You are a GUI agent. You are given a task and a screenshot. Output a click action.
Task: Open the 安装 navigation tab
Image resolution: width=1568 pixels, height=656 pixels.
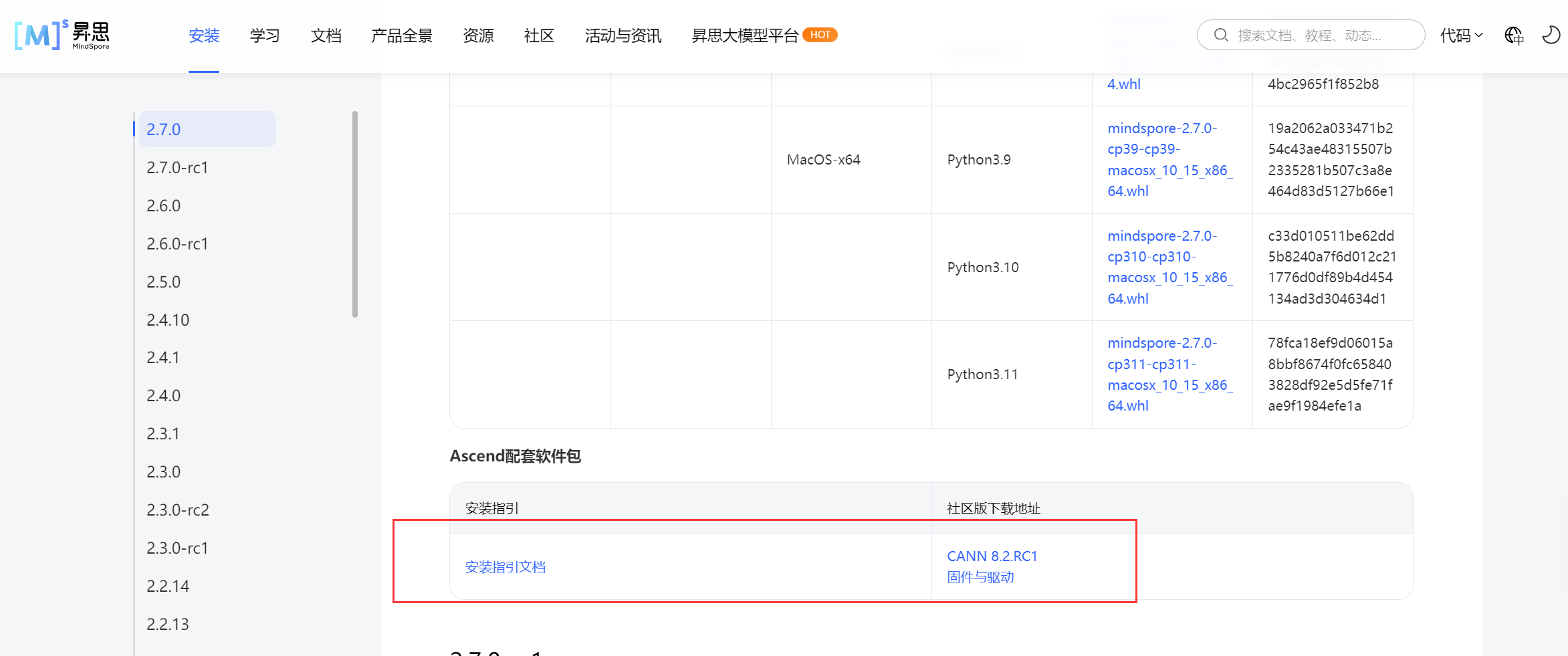[204, 35]
